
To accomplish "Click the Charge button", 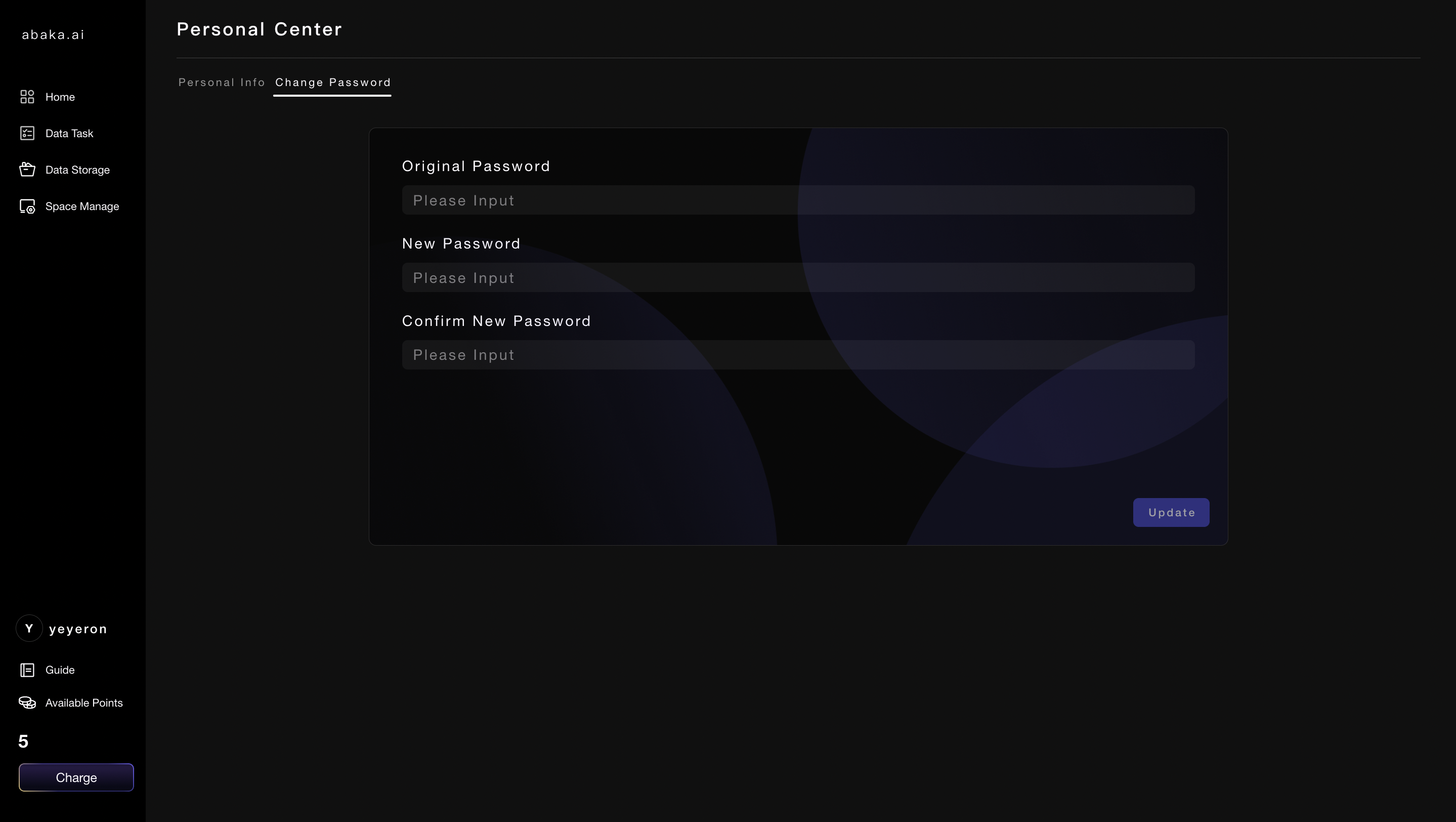I will (x=76, y=777).
